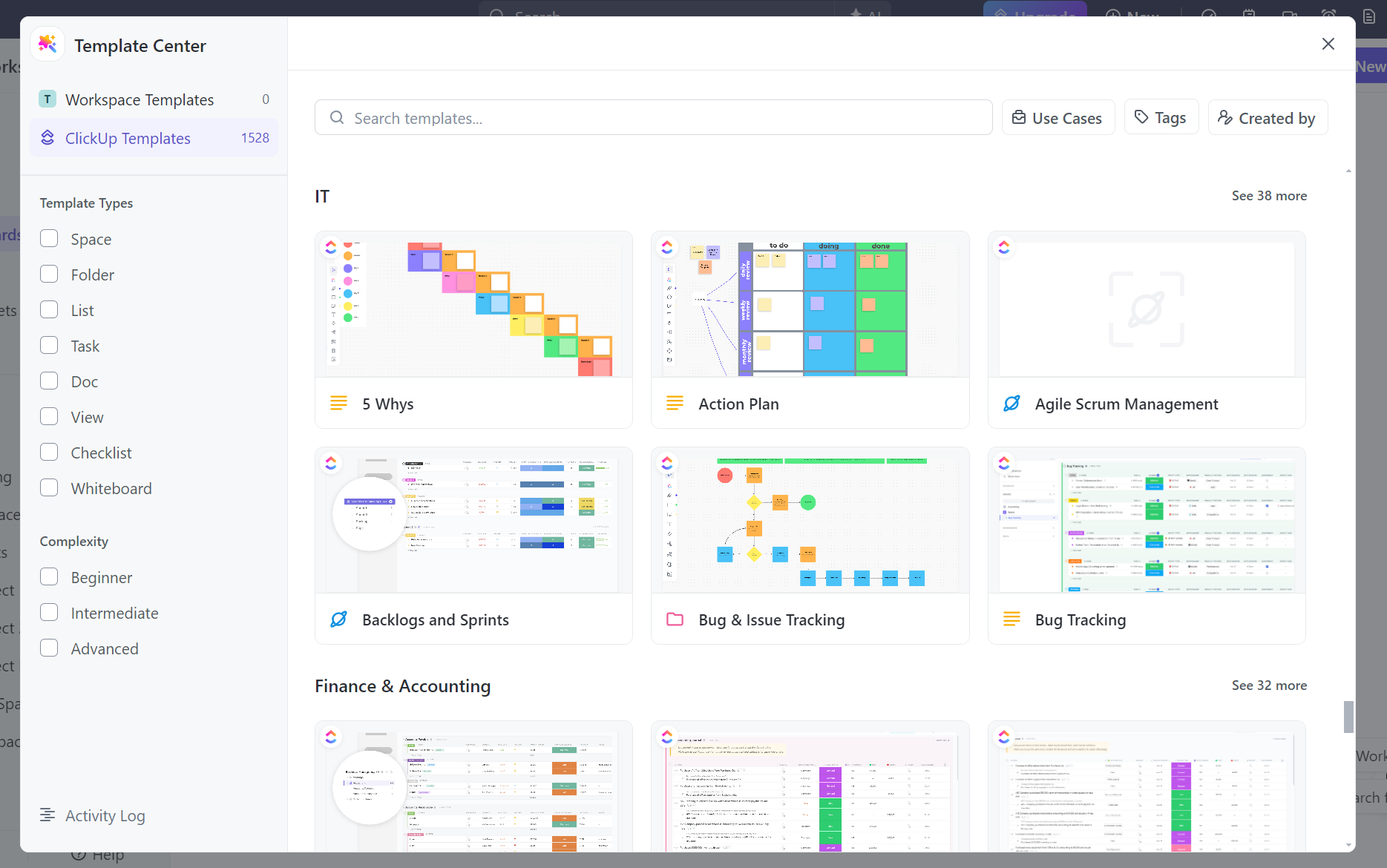Show 38 more IT templates
Viewport: 1387px width, 868px height.
[x=1269, y=196]
